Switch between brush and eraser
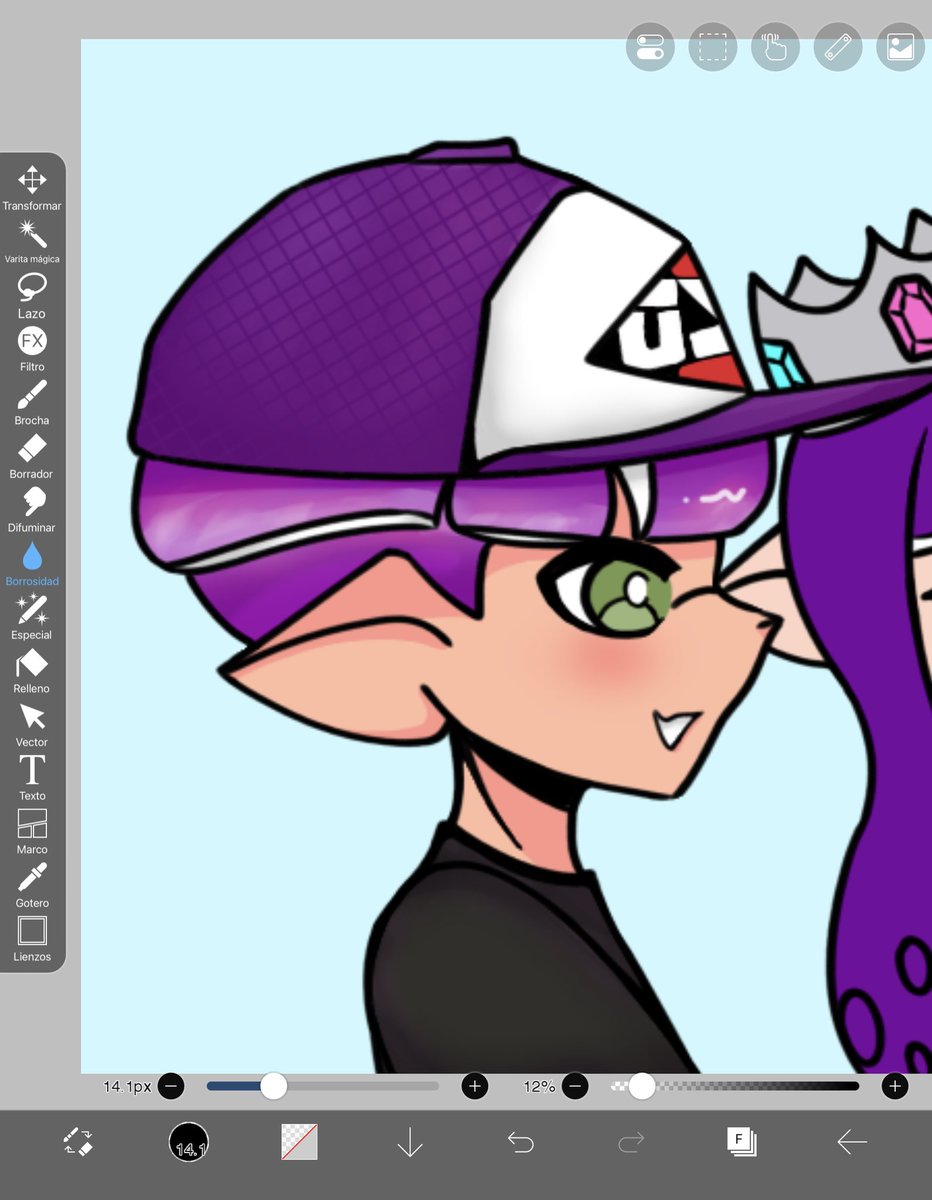This screenshot has height=1200, width=932. (77, 1142)
